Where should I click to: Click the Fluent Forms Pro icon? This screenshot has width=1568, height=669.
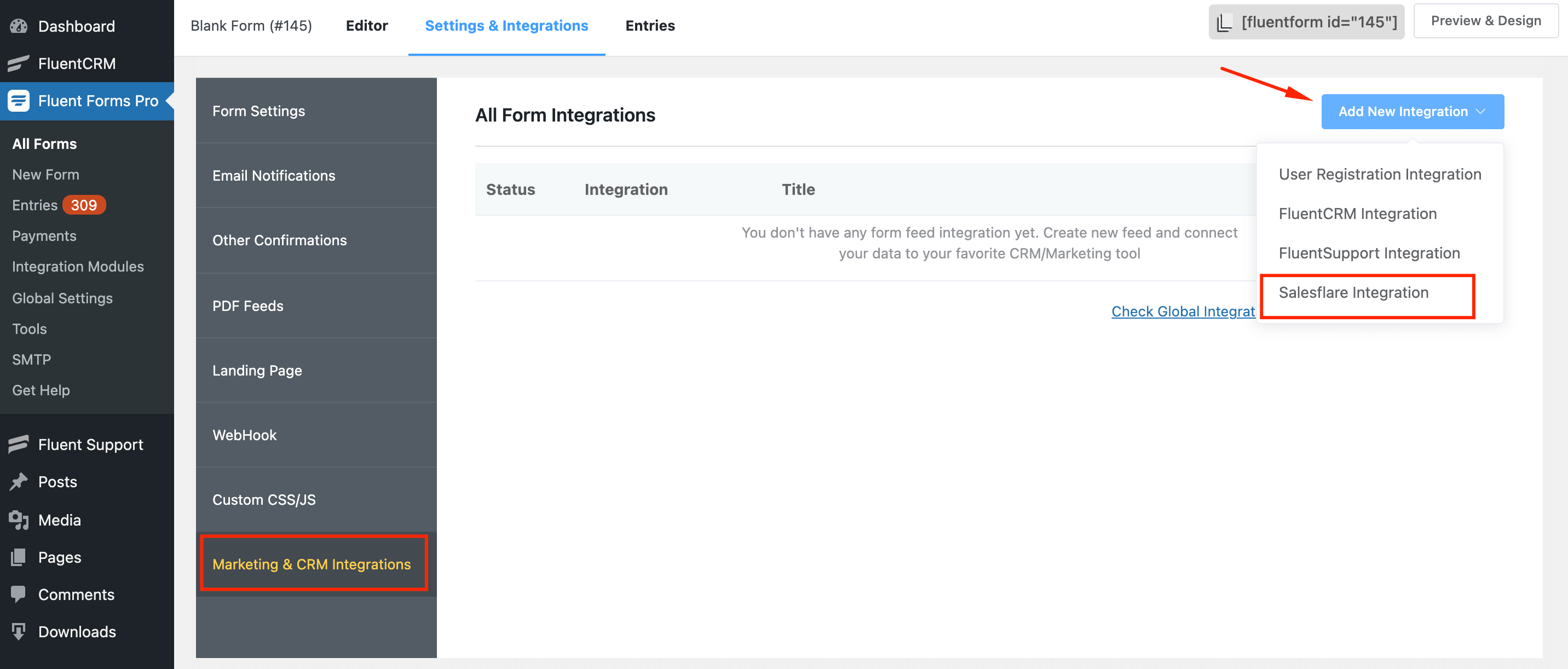click(19, 100)
